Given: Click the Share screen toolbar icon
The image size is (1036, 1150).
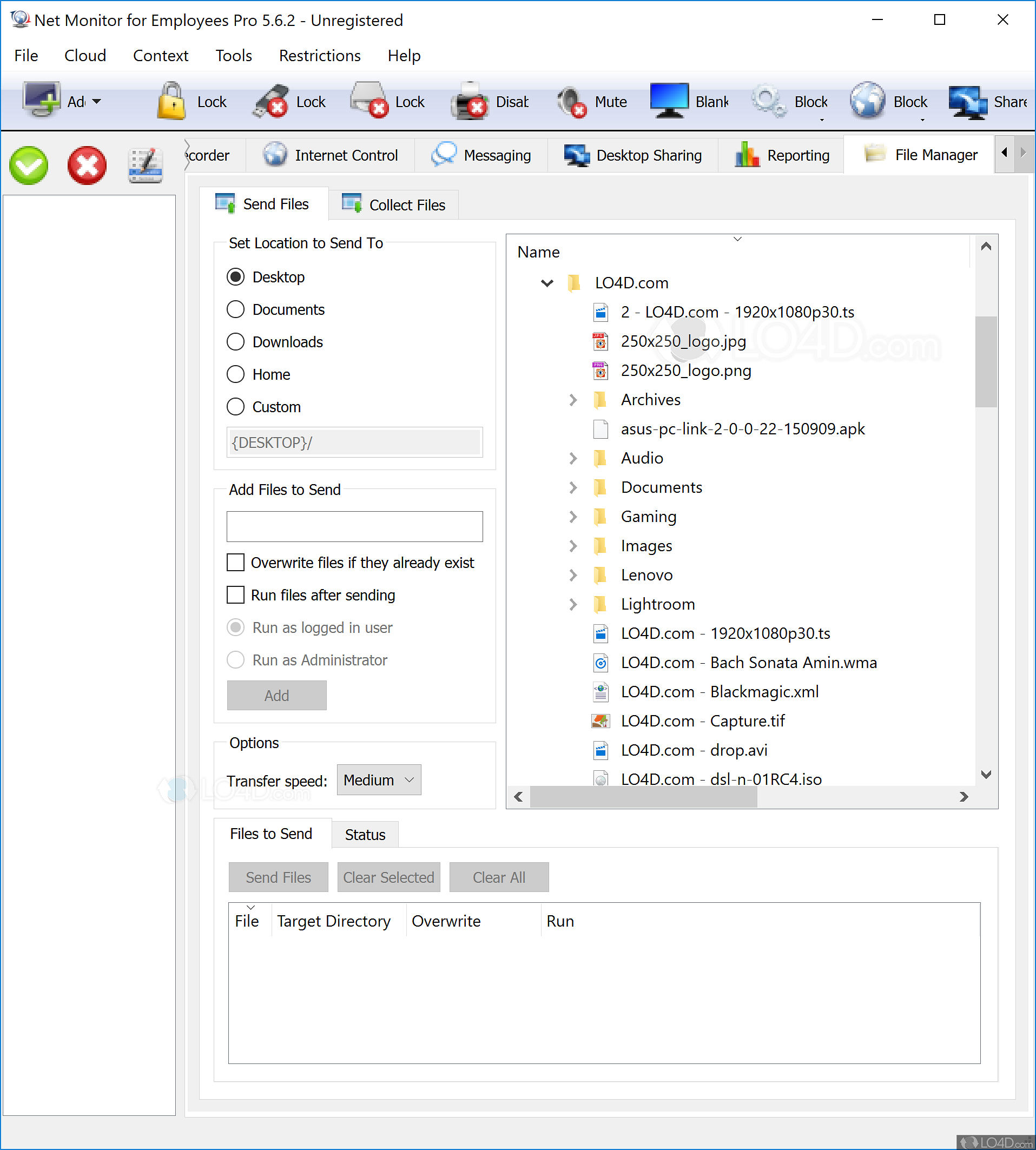Looking at the screenshot, I should point(968,101).
